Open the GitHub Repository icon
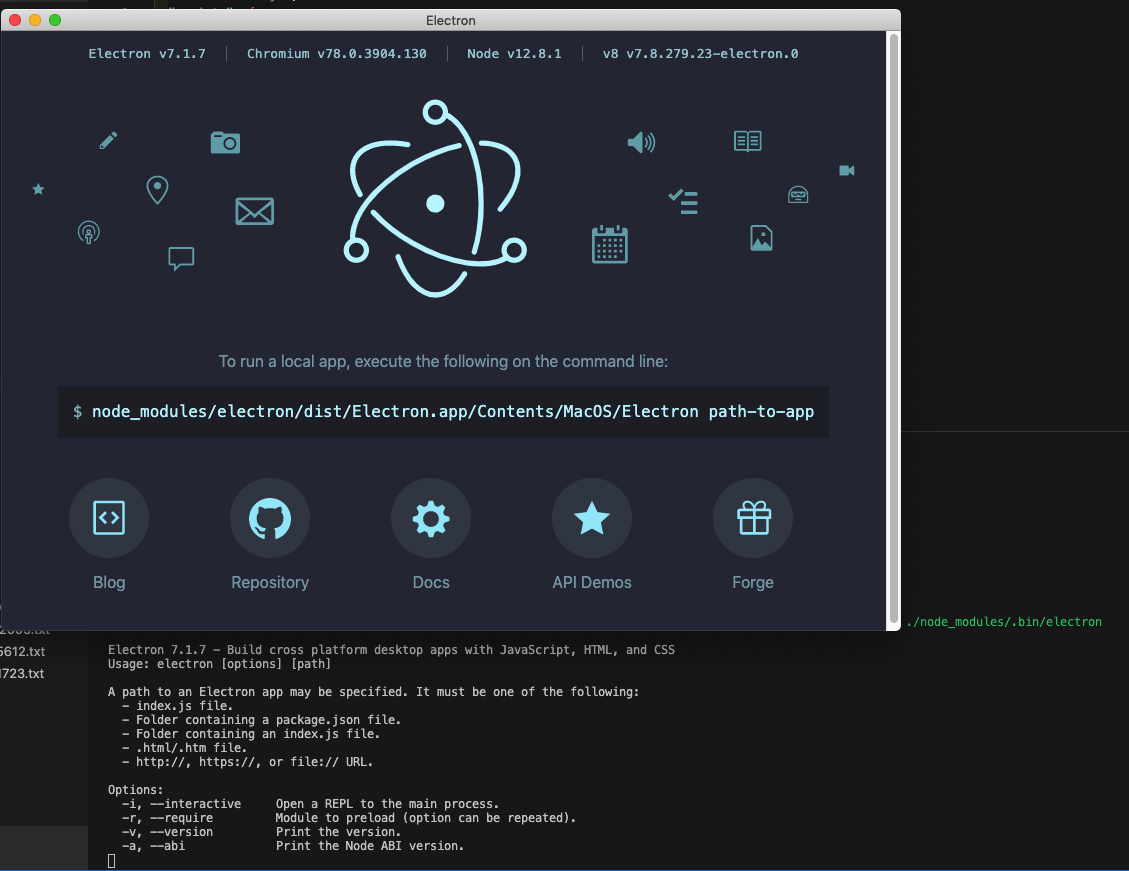The image size is (1129, 871). click(x=270, y=518)
